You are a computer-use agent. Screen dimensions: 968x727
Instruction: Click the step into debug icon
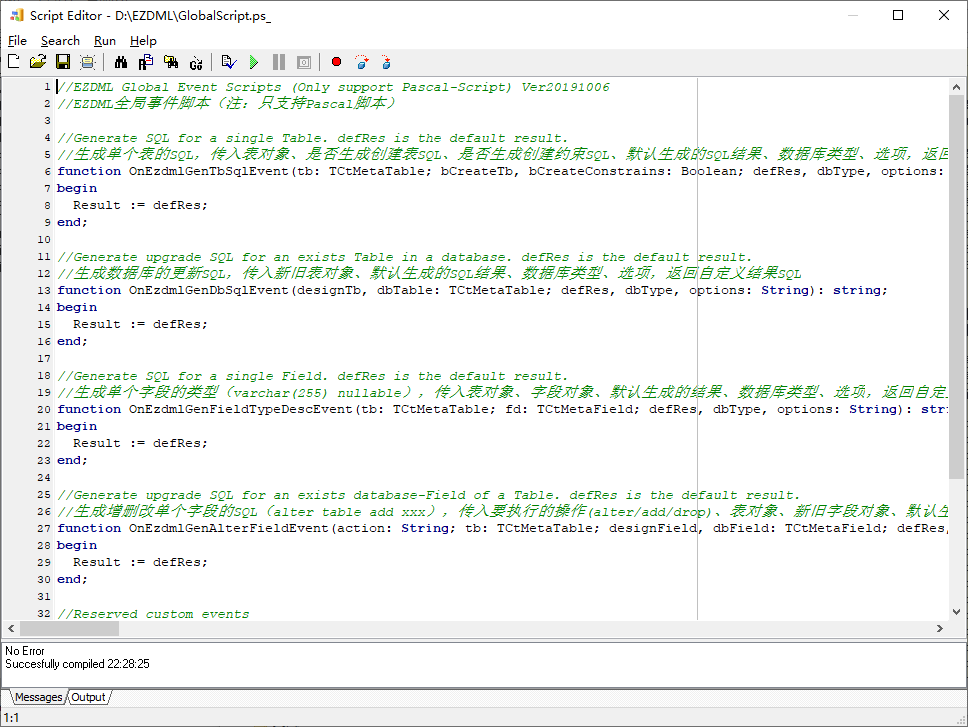point(386,62)
